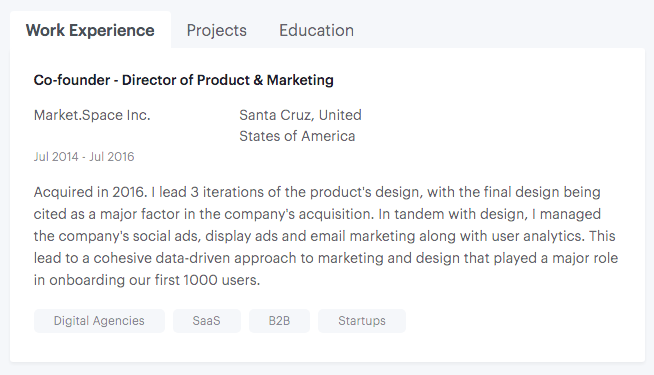Image resolution: width=654 pixels, height=375 pixels.
Task: Click the Market.Space Inc. company name
Action: coord(92,115)
